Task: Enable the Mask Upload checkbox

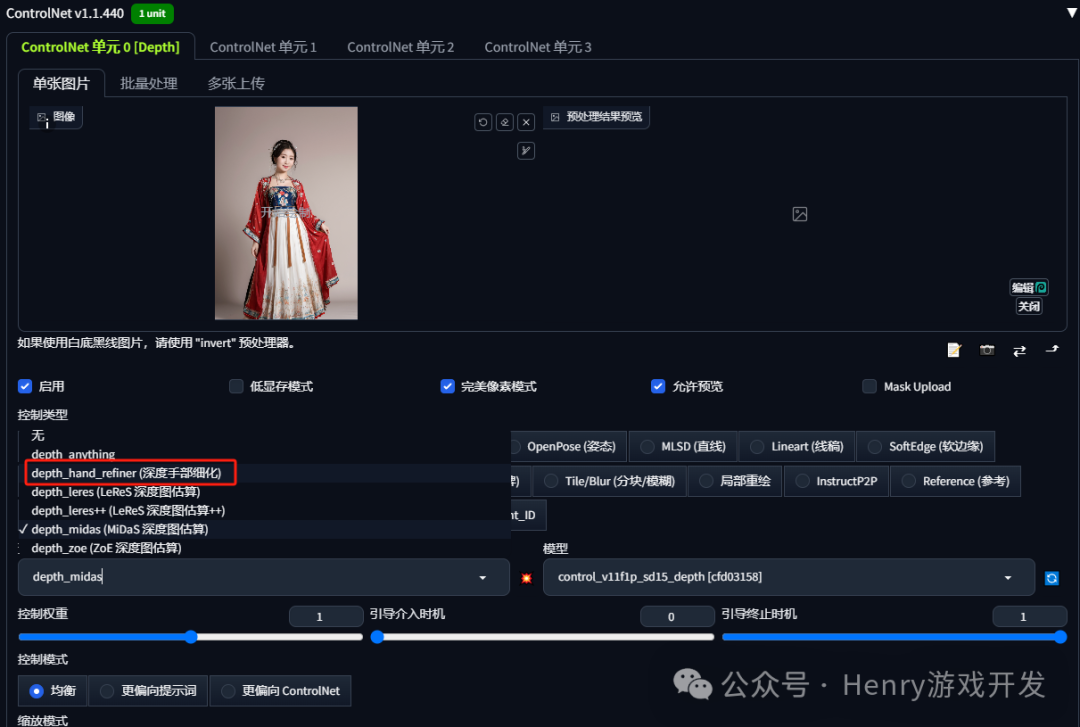Action: [869, 386]
